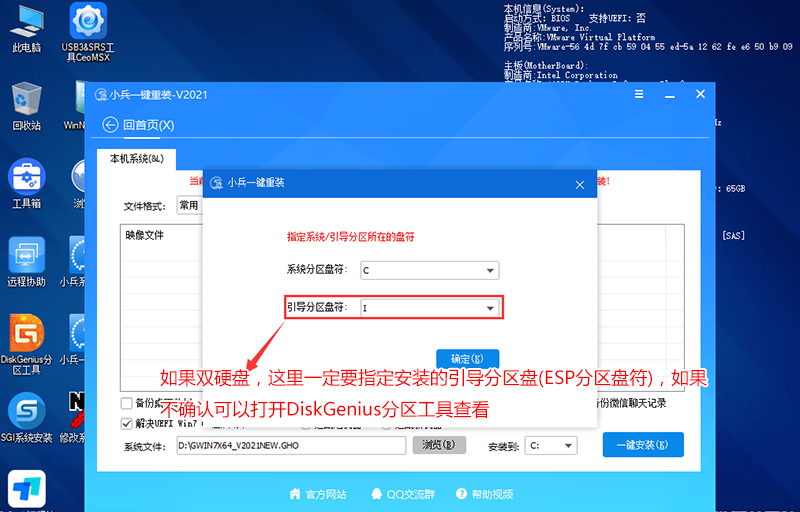Click the 浏览(B) browse button

[439, 445]
